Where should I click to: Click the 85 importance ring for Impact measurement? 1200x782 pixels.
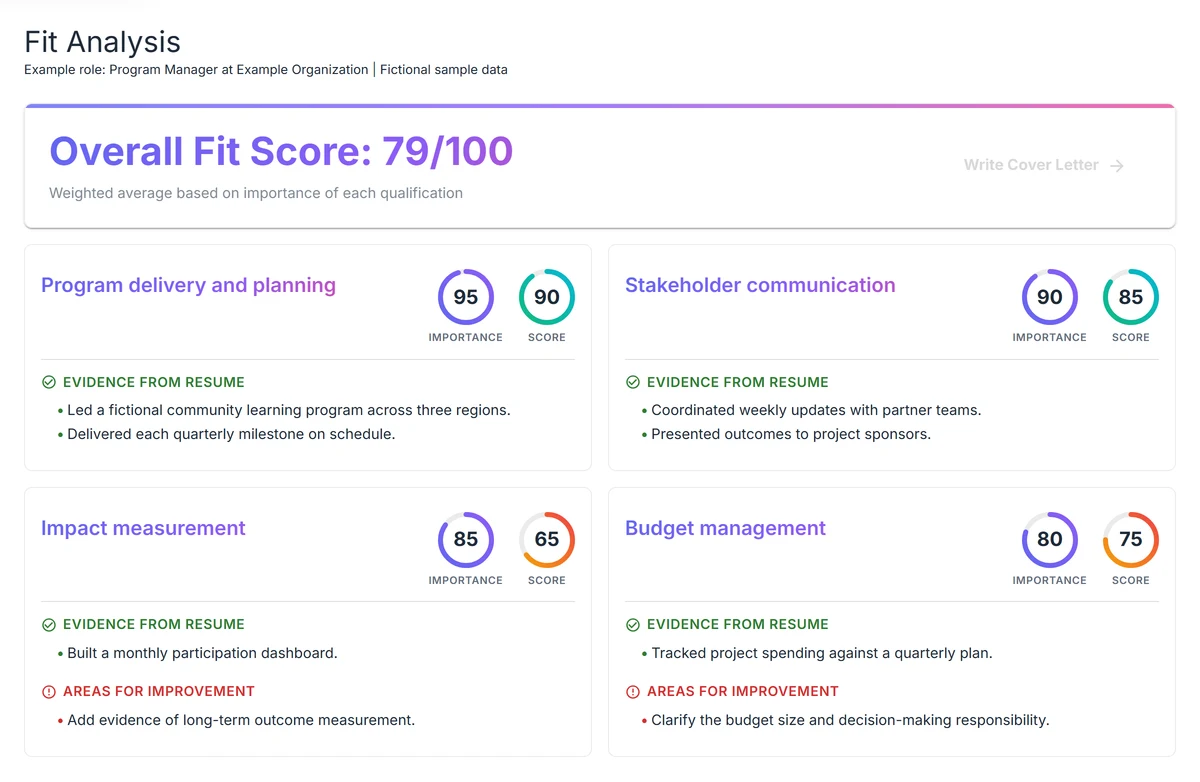(x=466, y=540)
